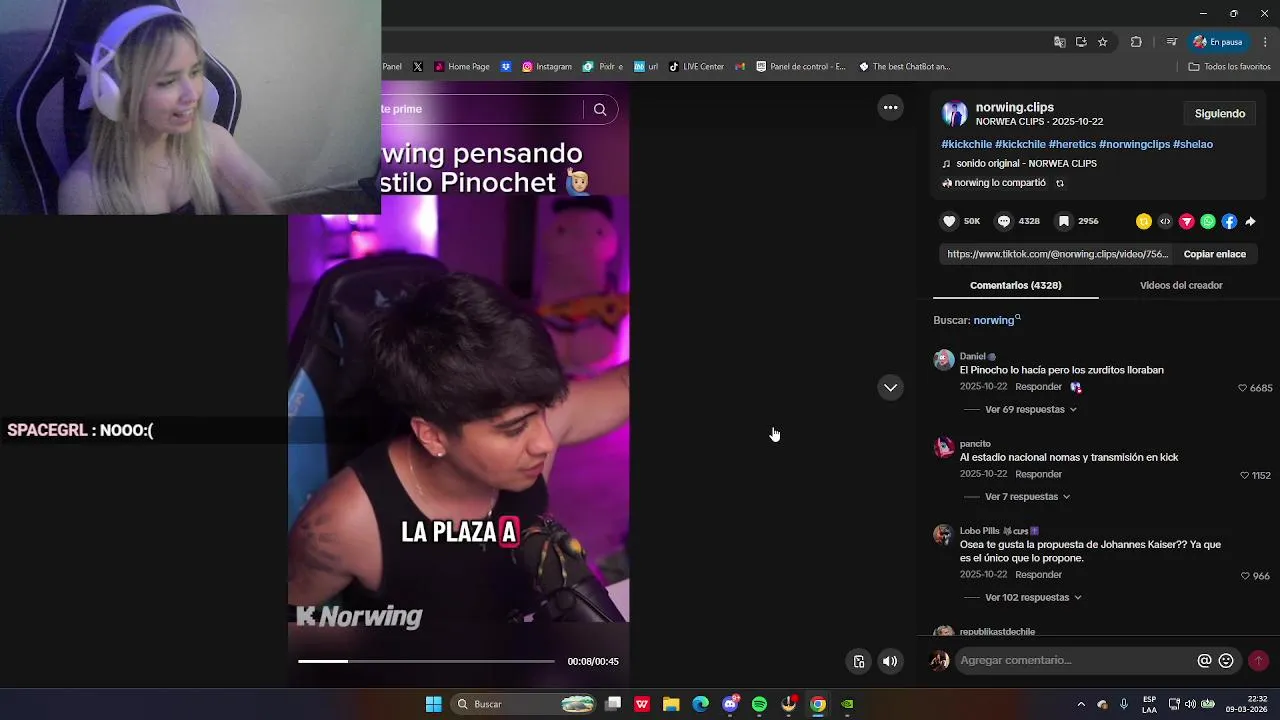Click the taskbar Buscar search box
This screenshot has width=1280, height=720.
[524, 704]
